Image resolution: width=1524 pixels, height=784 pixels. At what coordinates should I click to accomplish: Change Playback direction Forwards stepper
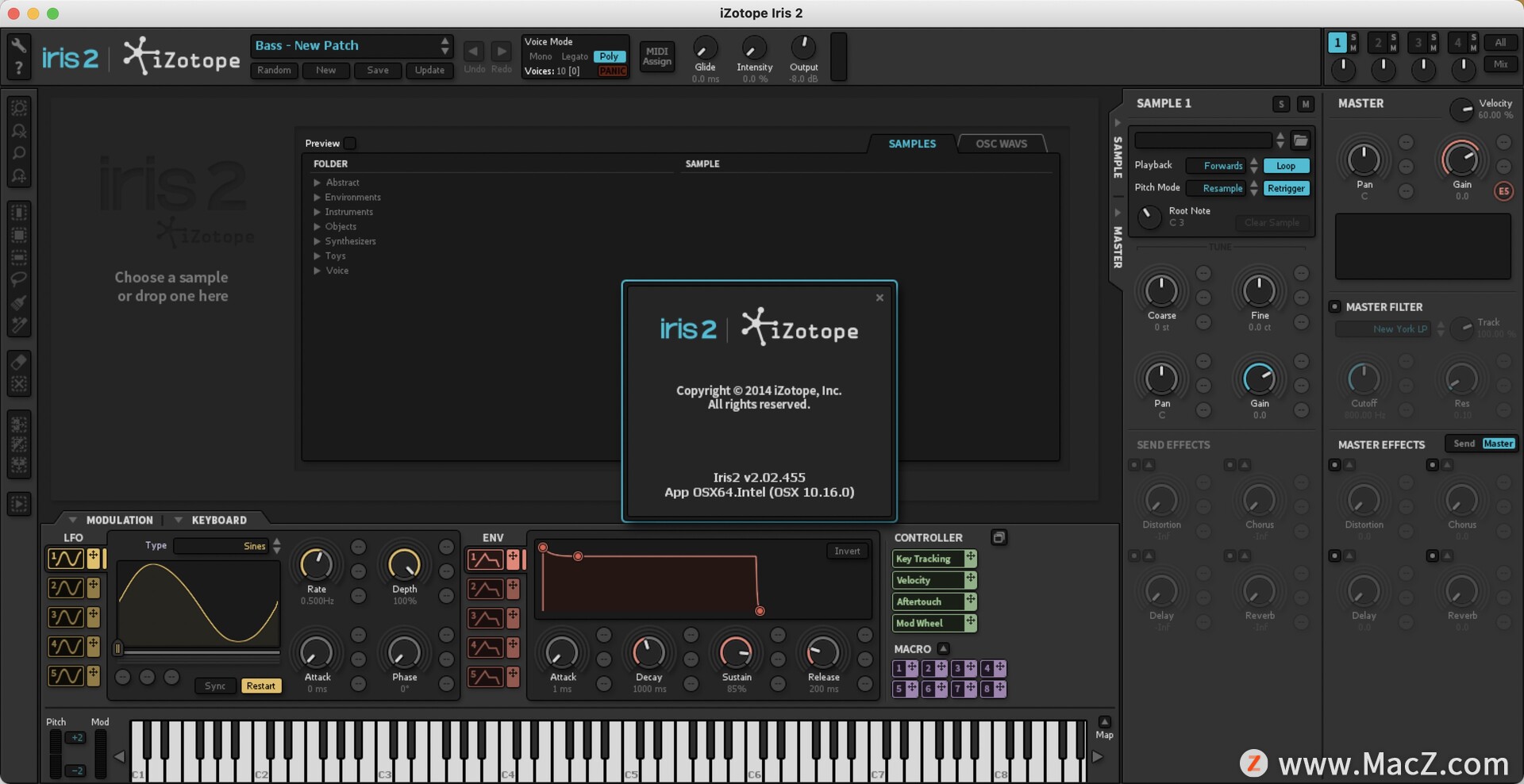coord(1254,166)
